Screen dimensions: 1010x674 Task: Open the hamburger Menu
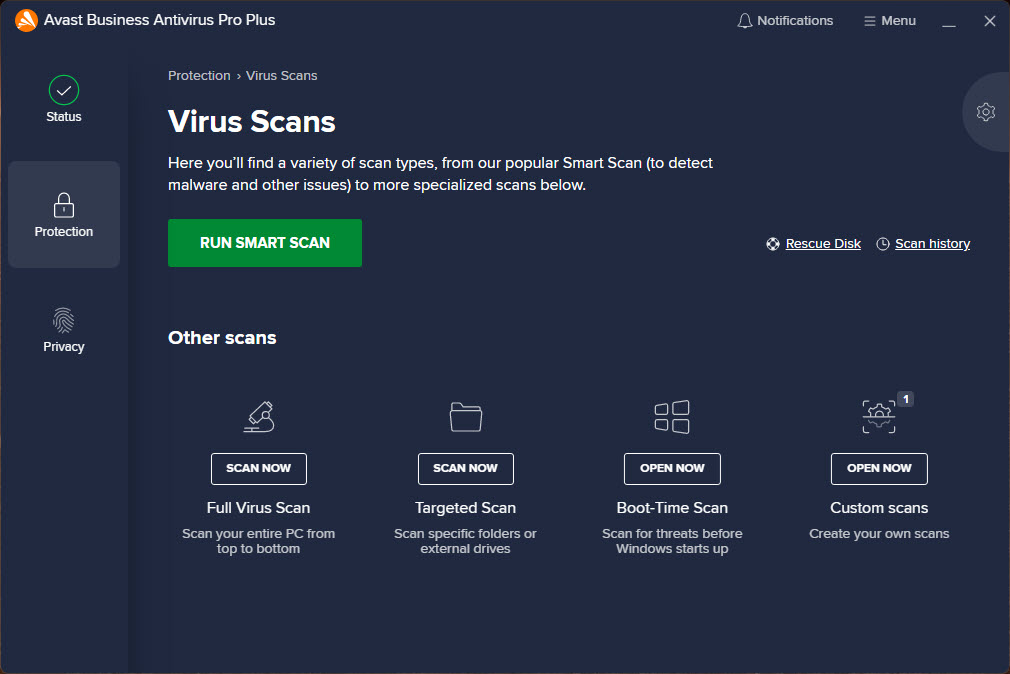point(889,21)
